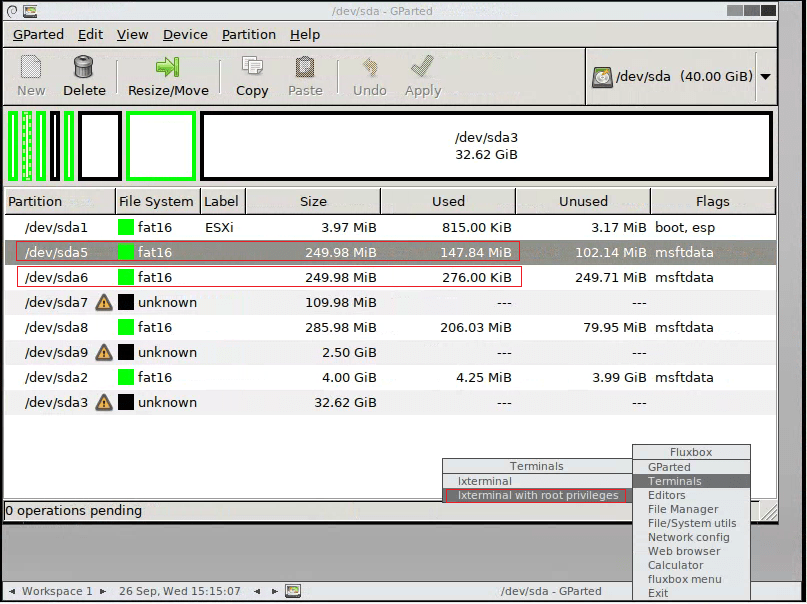Open the Resize/Move tool
This screenshot has width=807, height=604.
168,75
